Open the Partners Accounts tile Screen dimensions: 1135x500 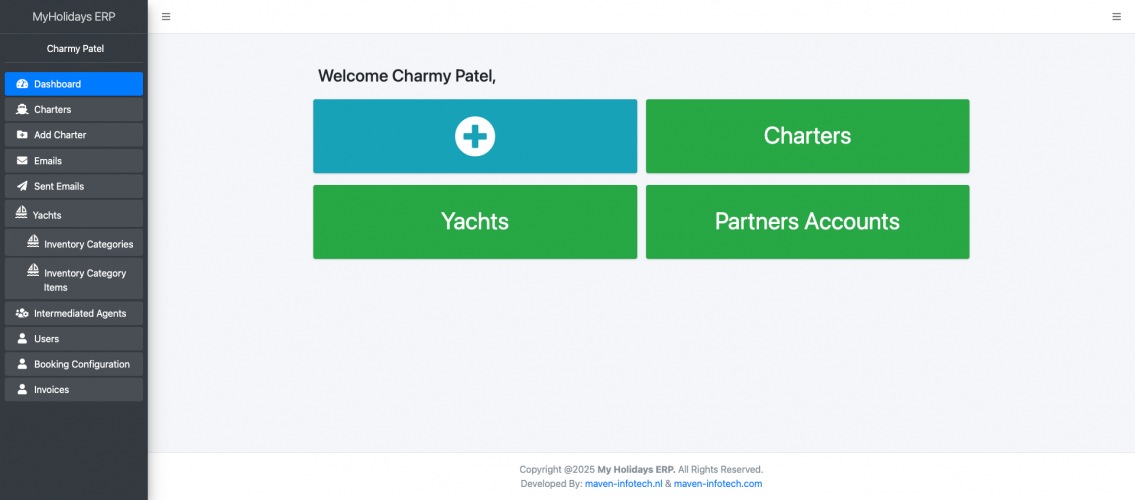point(807,222)
